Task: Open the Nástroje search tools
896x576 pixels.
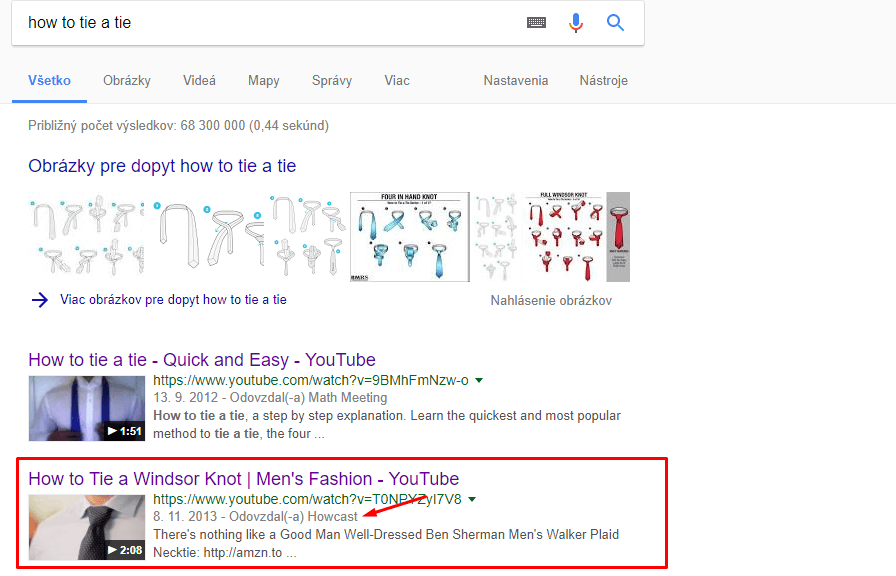Action: coord(604,81)
